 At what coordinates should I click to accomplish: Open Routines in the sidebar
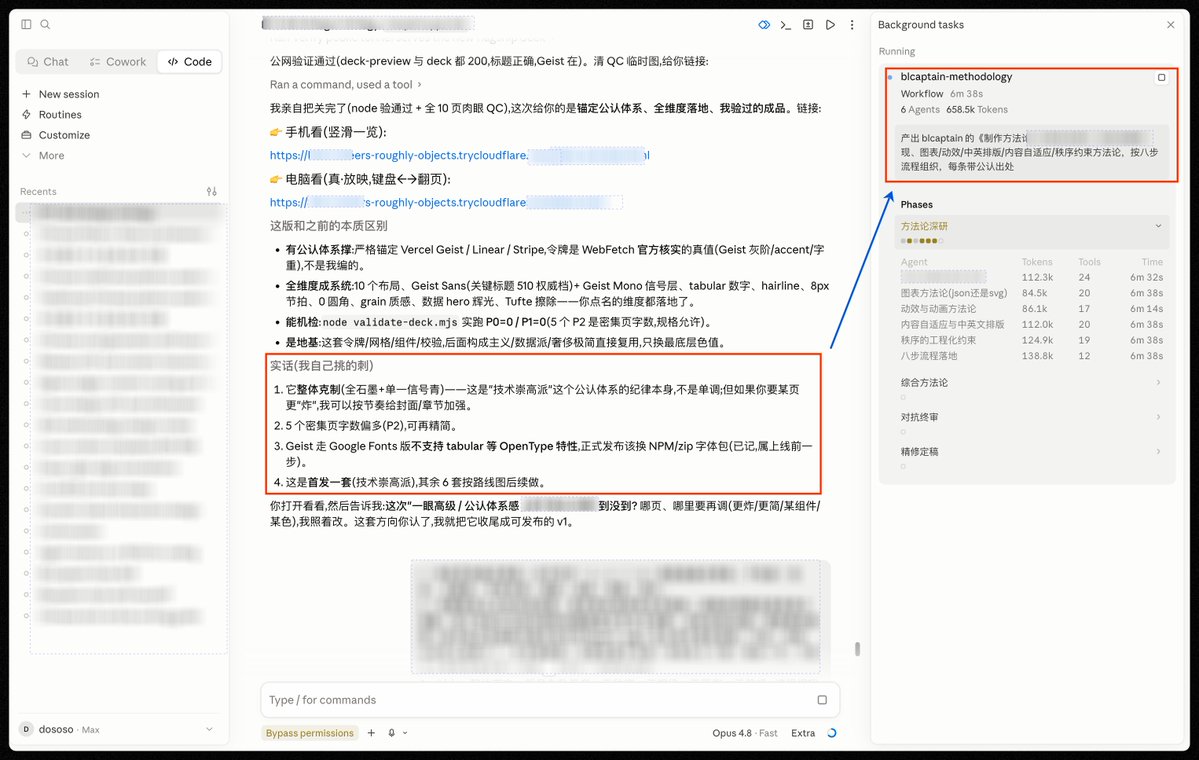(x=52, y=115)
